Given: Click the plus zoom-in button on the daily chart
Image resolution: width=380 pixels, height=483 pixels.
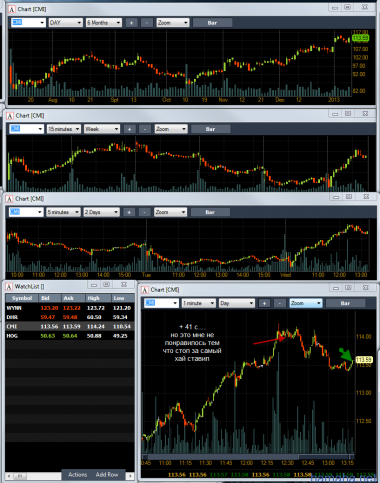Looking at the screenshot, I should [131, 23].
